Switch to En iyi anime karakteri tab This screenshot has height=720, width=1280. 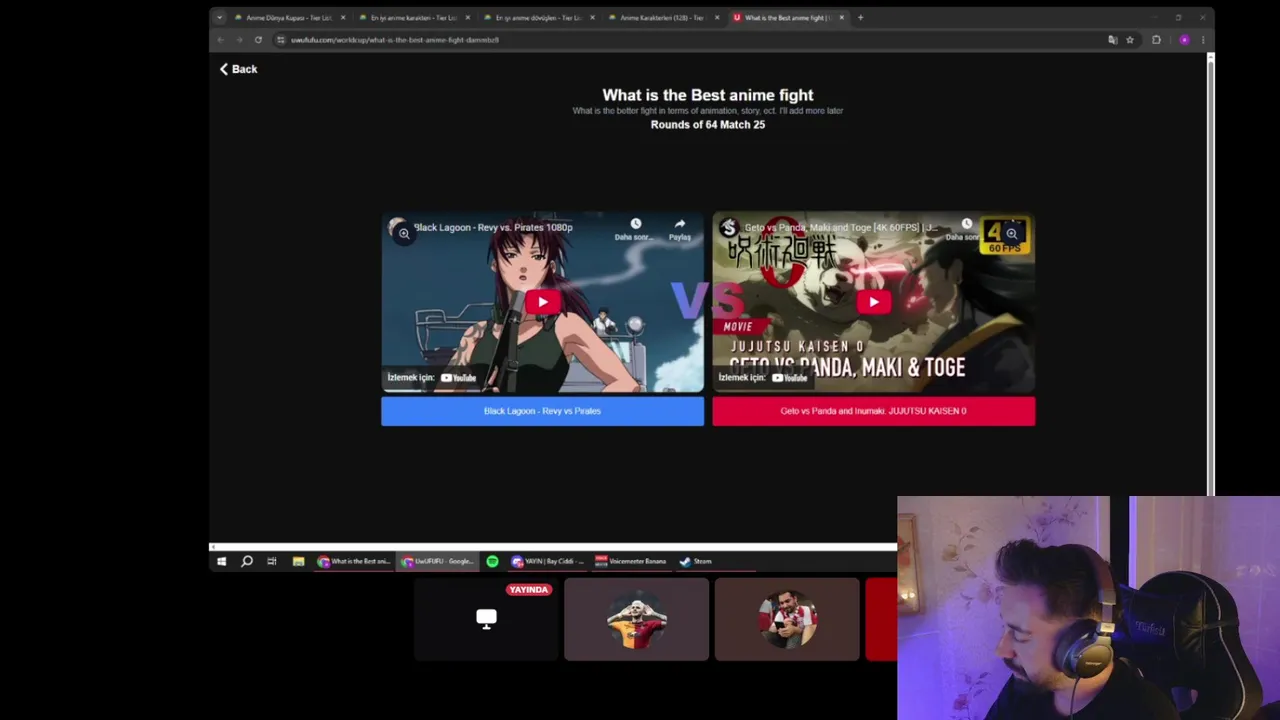[x=414, y=17]
